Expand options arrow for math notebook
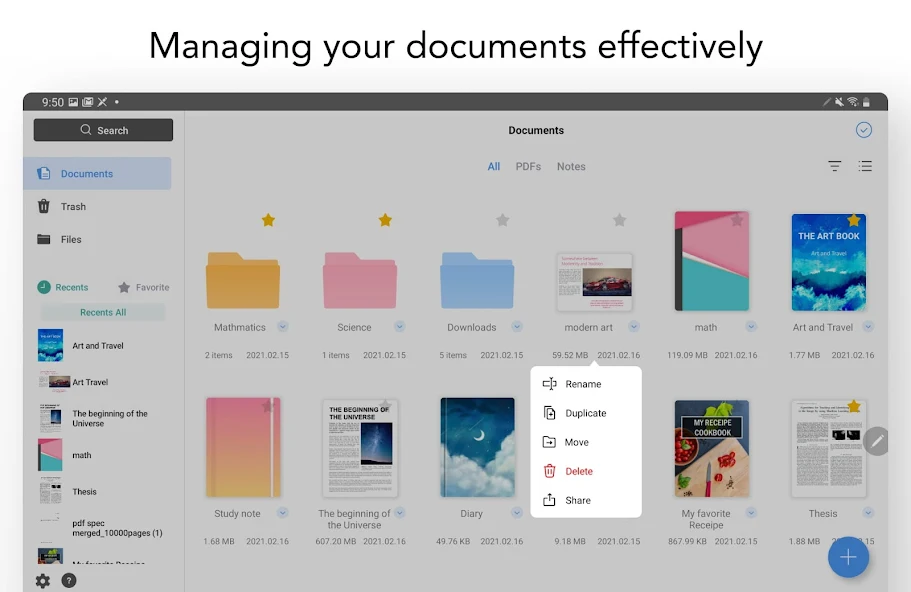911x592 pixels. point(751,327)
